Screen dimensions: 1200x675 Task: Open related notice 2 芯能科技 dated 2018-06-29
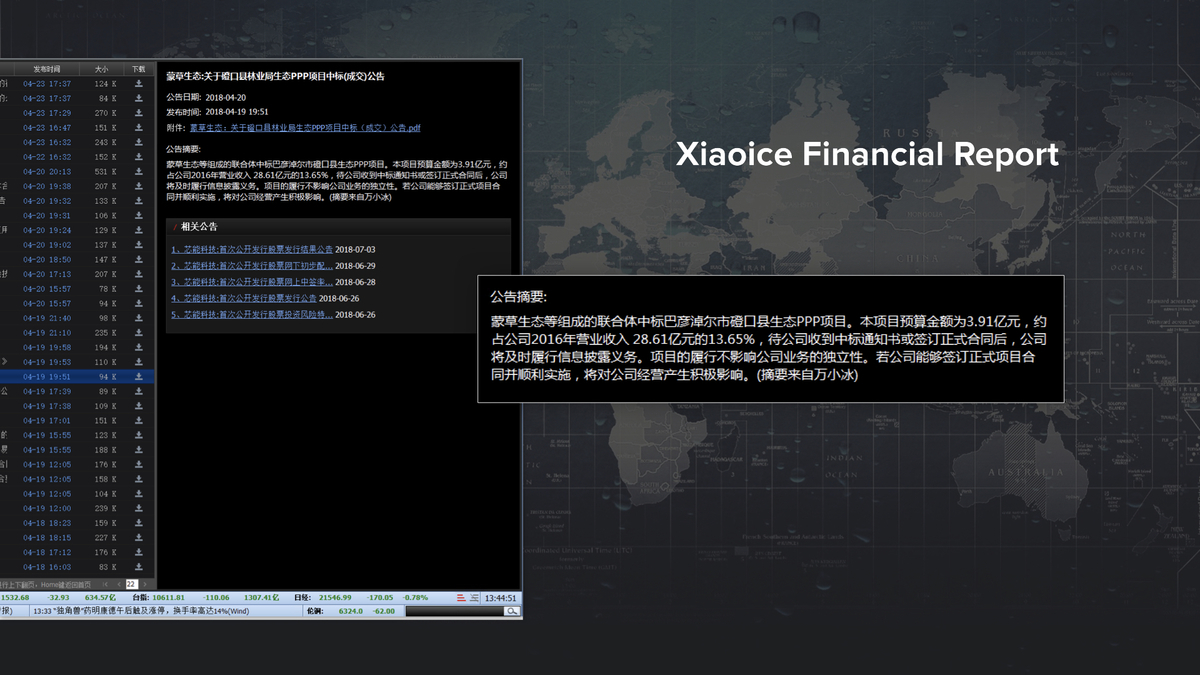[x=252, y=266]
